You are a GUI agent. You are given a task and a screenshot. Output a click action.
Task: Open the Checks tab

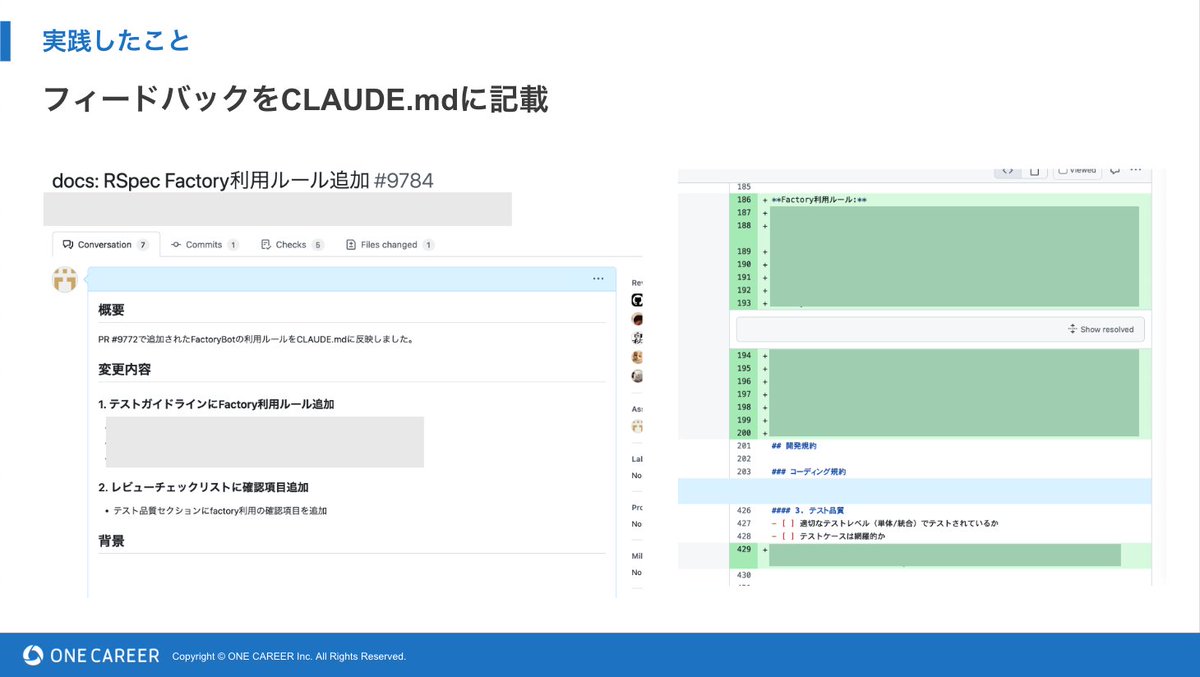pos(292,244)
